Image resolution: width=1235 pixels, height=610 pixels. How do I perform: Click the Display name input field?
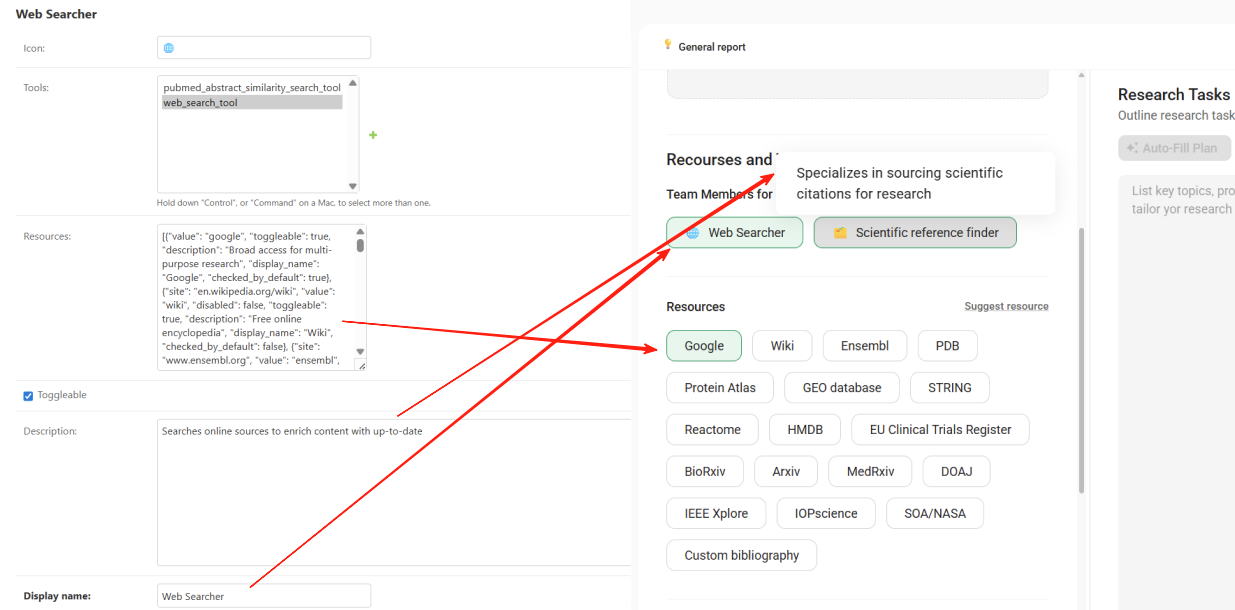click(264, 596)
